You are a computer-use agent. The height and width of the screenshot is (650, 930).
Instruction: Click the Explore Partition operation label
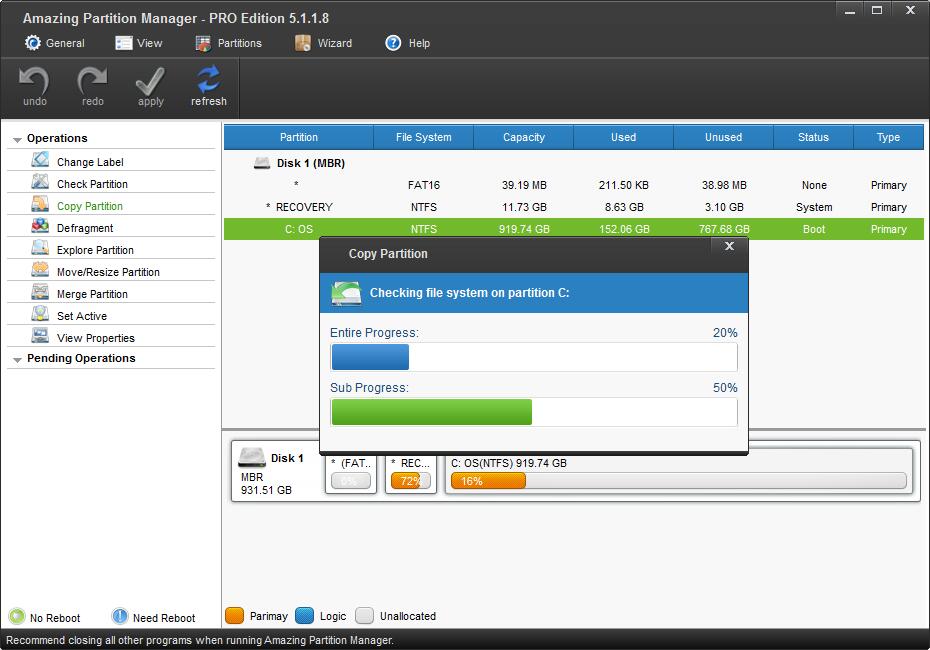(95, 250)
